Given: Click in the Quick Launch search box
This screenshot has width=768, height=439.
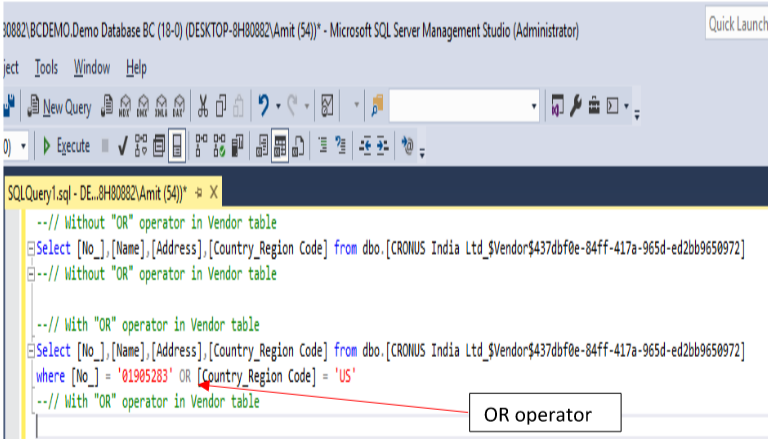Looking at the screenshot, I should [737, 23].
